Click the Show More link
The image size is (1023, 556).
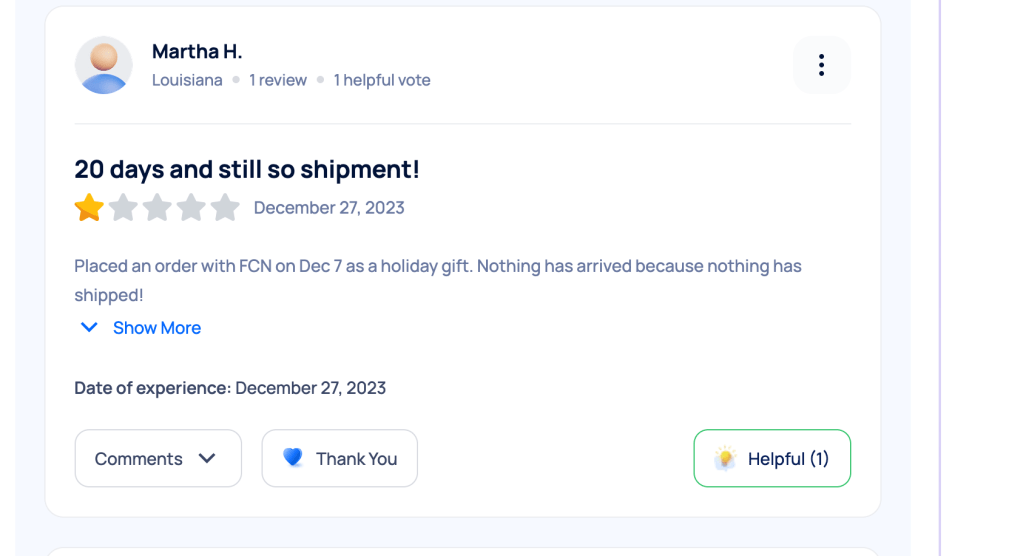(x=157, y=328)
